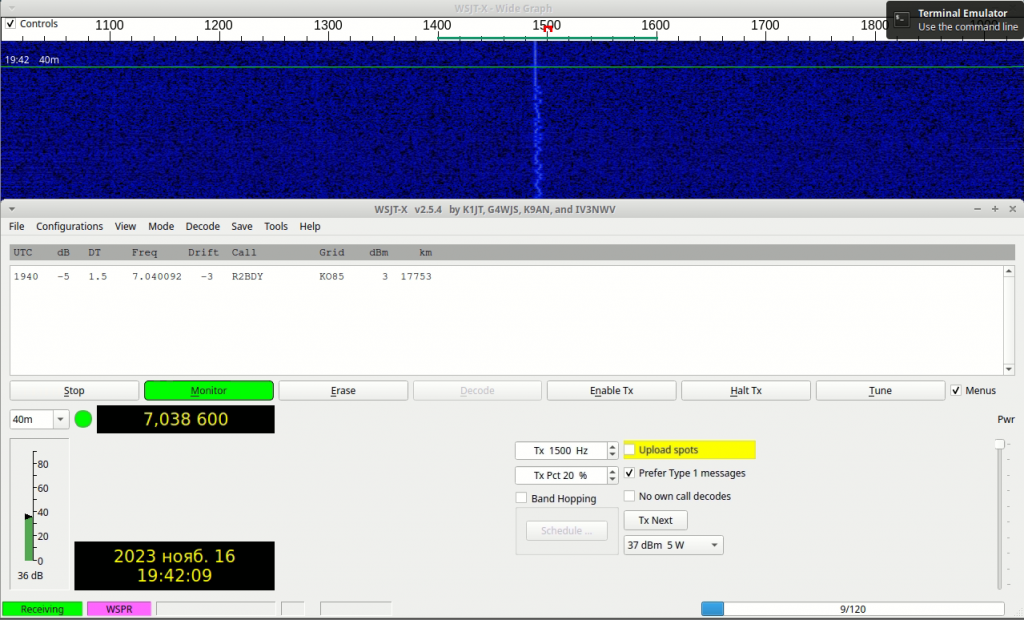Toggle the Menus checkbox

956,391
